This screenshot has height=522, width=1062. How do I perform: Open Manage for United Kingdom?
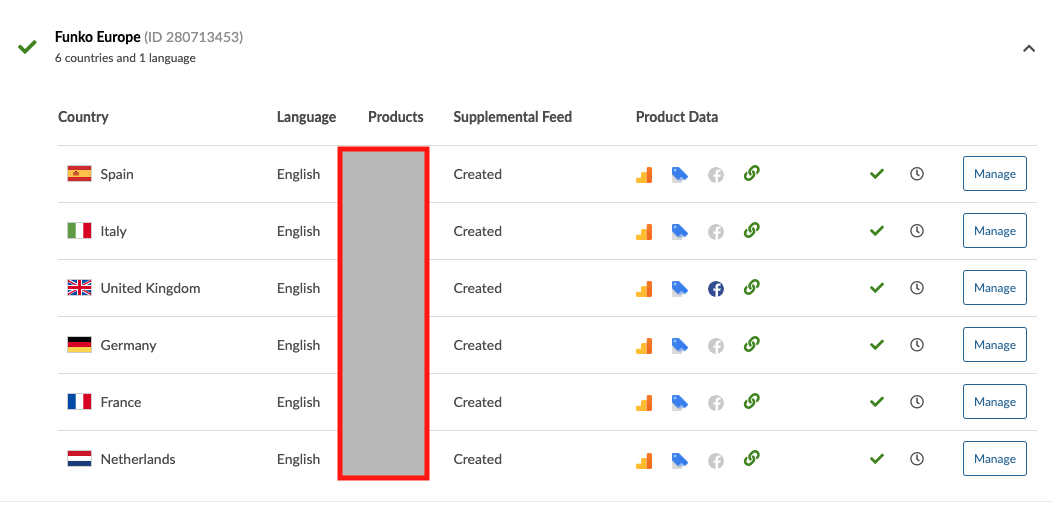tap(994, 288)
